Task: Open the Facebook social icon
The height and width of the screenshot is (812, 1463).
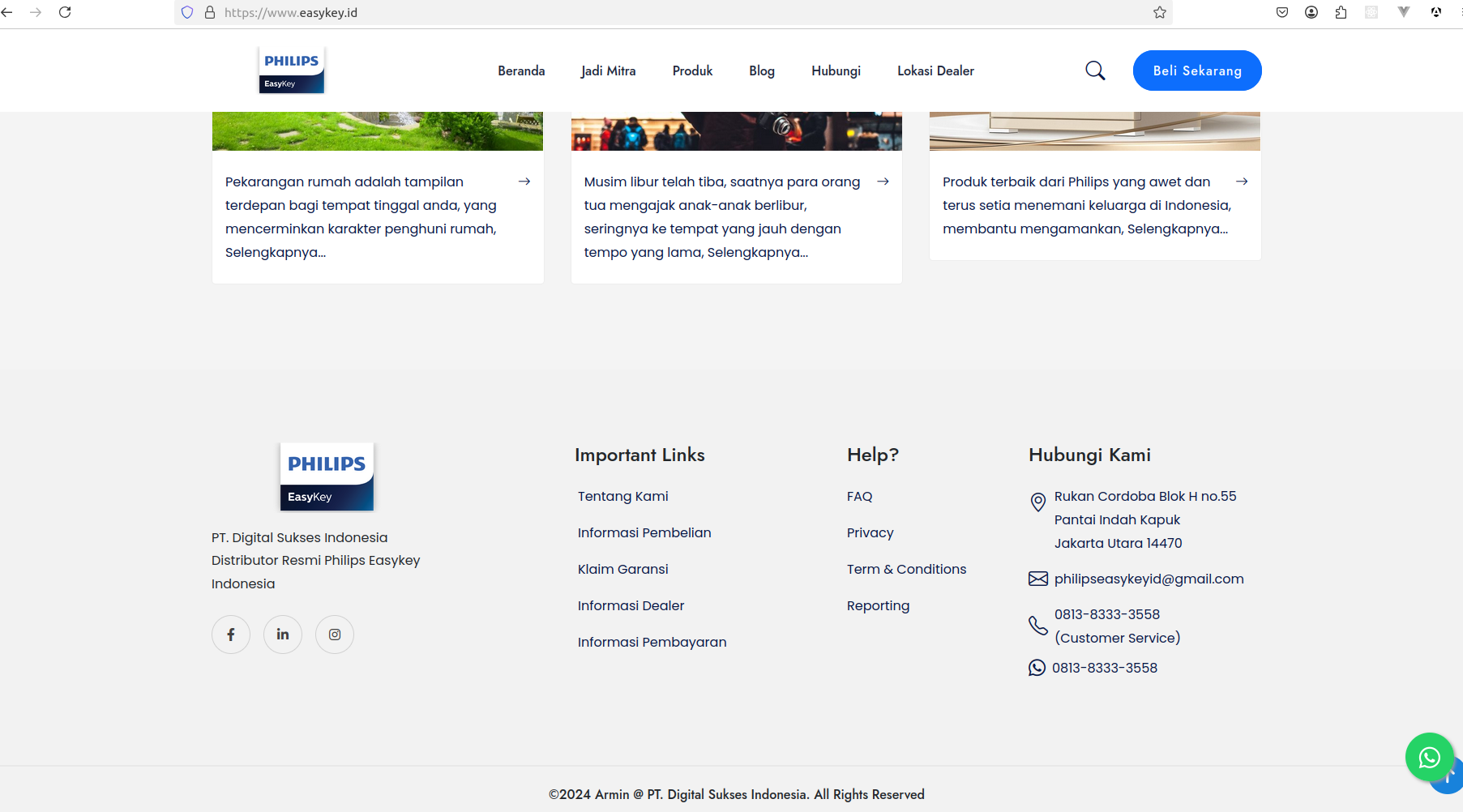Action: coord(231,635)
